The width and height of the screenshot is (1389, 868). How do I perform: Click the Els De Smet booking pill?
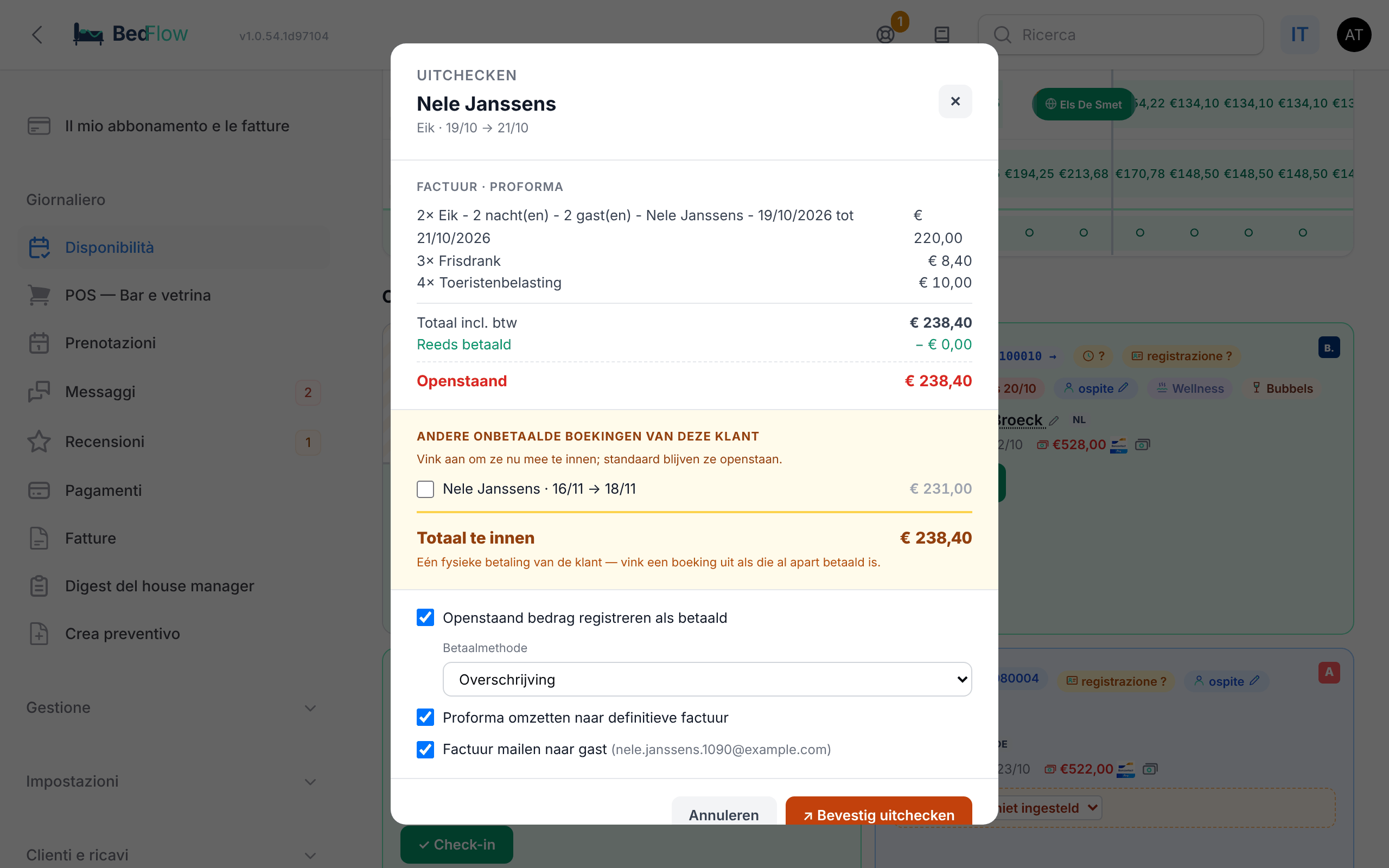(x=1083, y=104)
